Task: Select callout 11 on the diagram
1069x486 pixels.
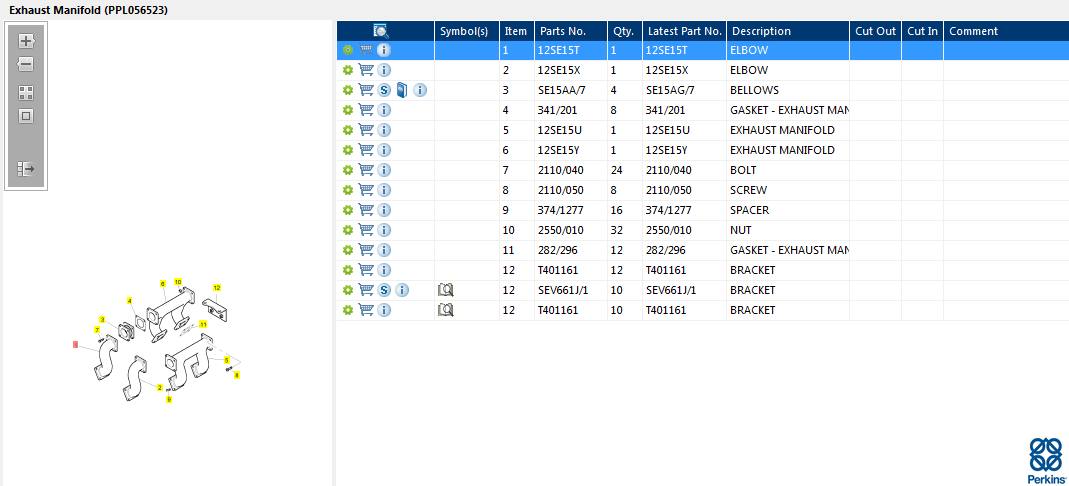Action: 202,324
